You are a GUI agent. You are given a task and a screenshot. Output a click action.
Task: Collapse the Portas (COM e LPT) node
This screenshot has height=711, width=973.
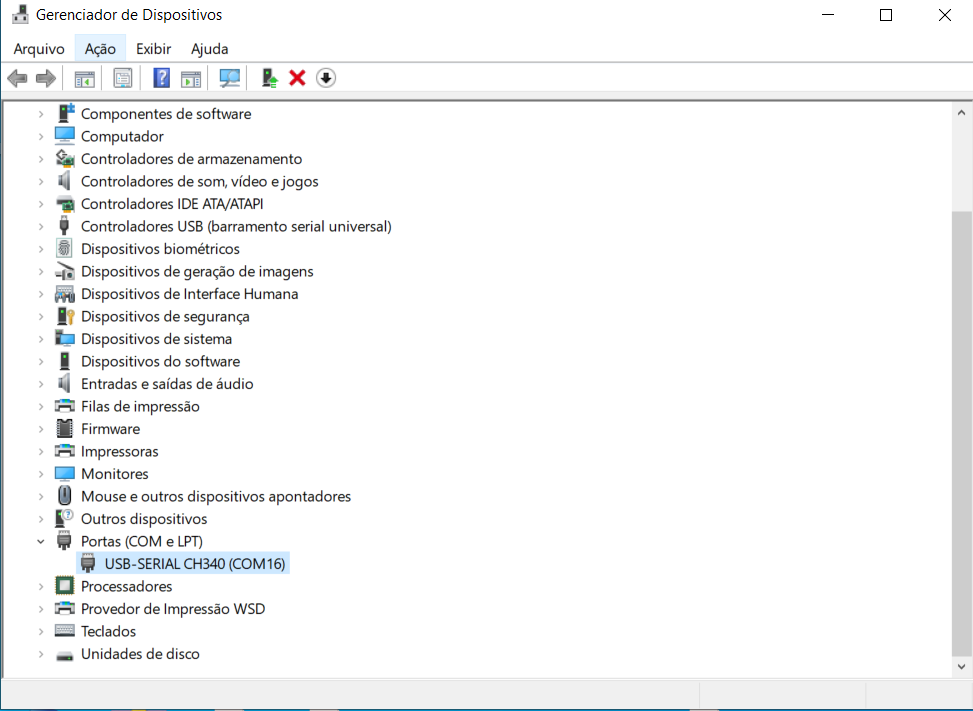(x=41, y=542)
